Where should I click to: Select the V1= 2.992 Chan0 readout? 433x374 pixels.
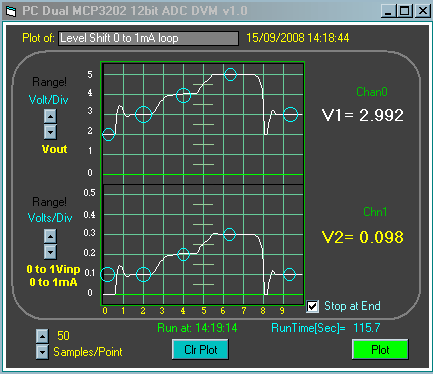tap(363, 115)
